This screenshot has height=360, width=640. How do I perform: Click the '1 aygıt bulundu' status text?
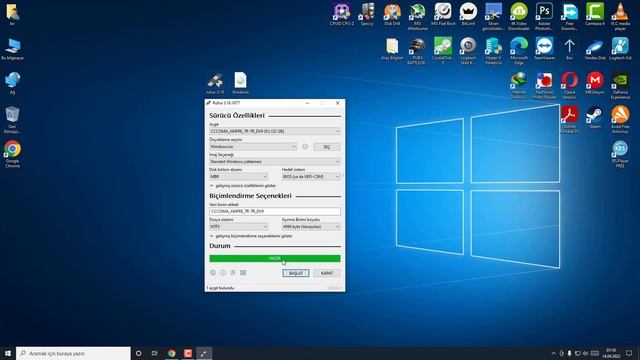(220, 288)
